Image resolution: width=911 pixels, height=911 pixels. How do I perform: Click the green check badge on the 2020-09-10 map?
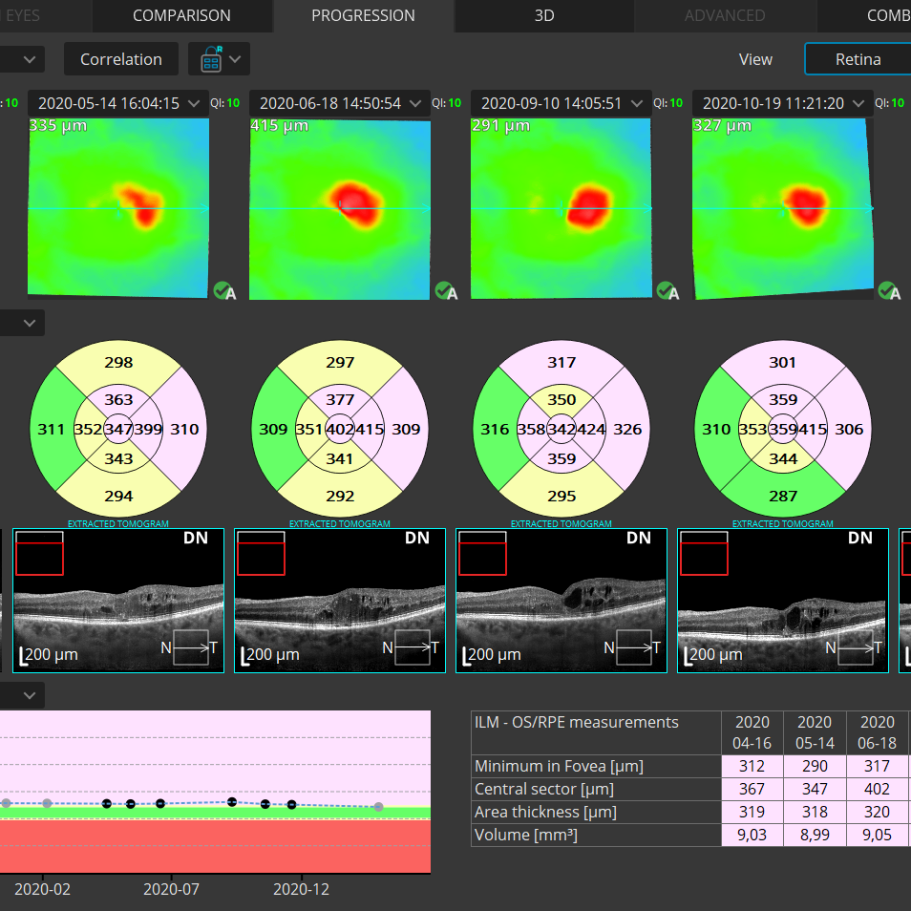click(667, 291)
